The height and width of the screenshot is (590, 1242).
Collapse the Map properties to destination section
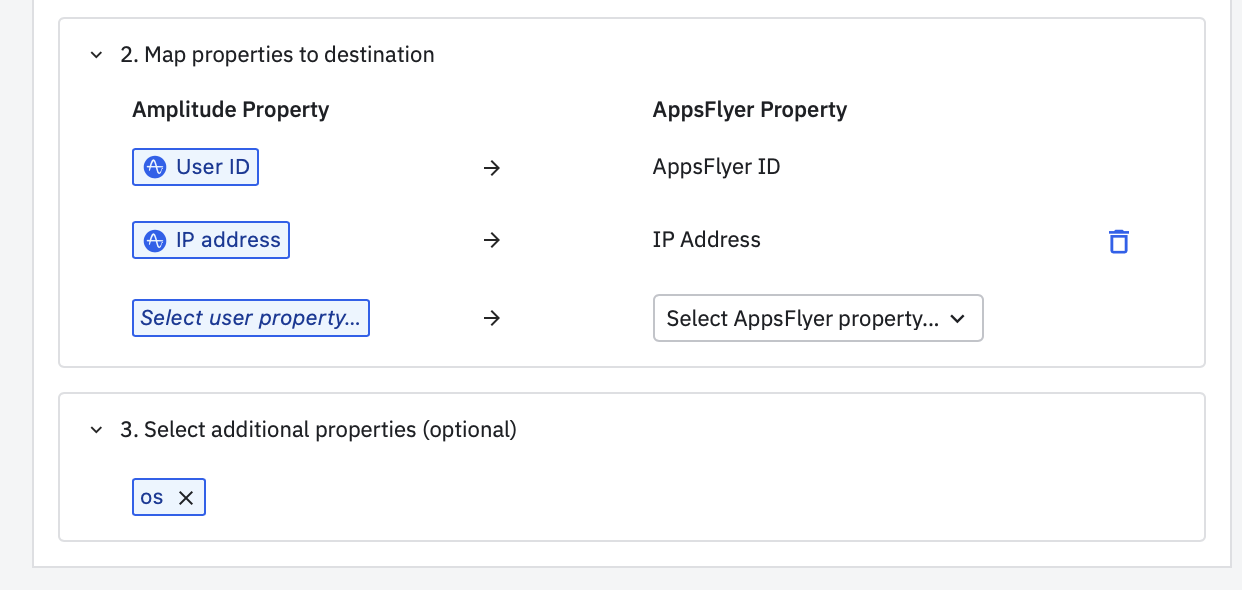tap(97, 55)
